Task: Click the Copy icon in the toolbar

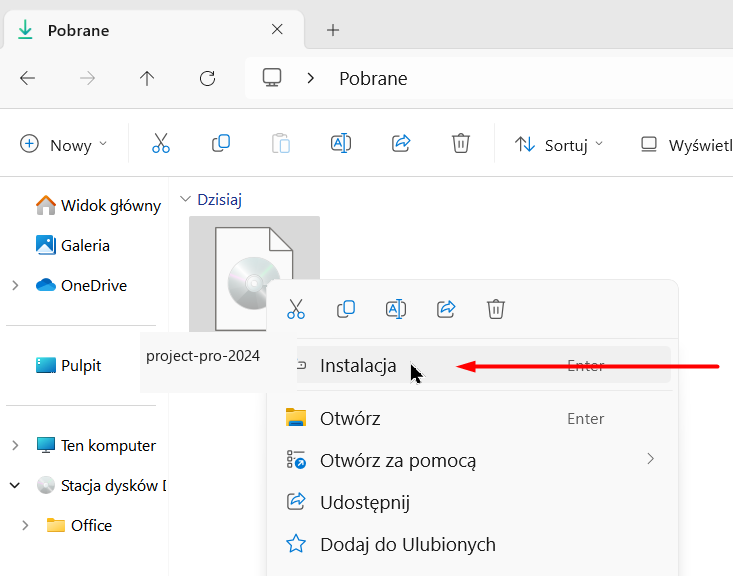Action: (x=221, y=143)
